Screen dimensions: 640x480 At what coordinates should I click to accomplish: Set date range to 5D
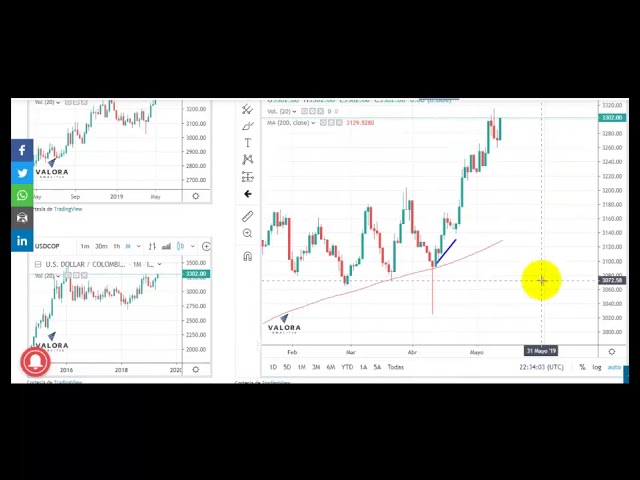[287, 367]
